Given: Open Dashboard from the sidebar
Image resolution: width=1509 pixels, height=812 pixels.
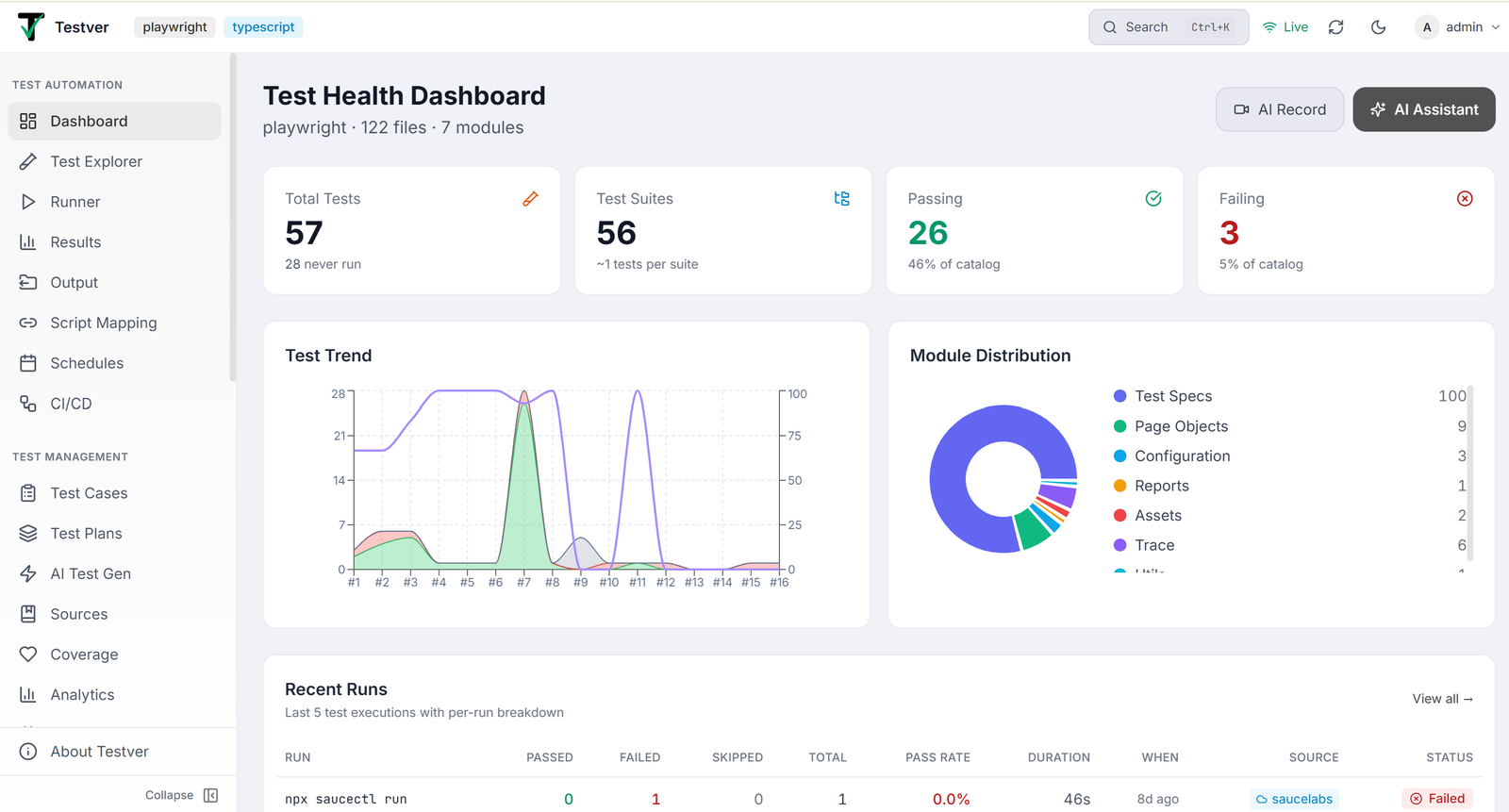Looking at the screenshot, I should [x=115, y=121].
